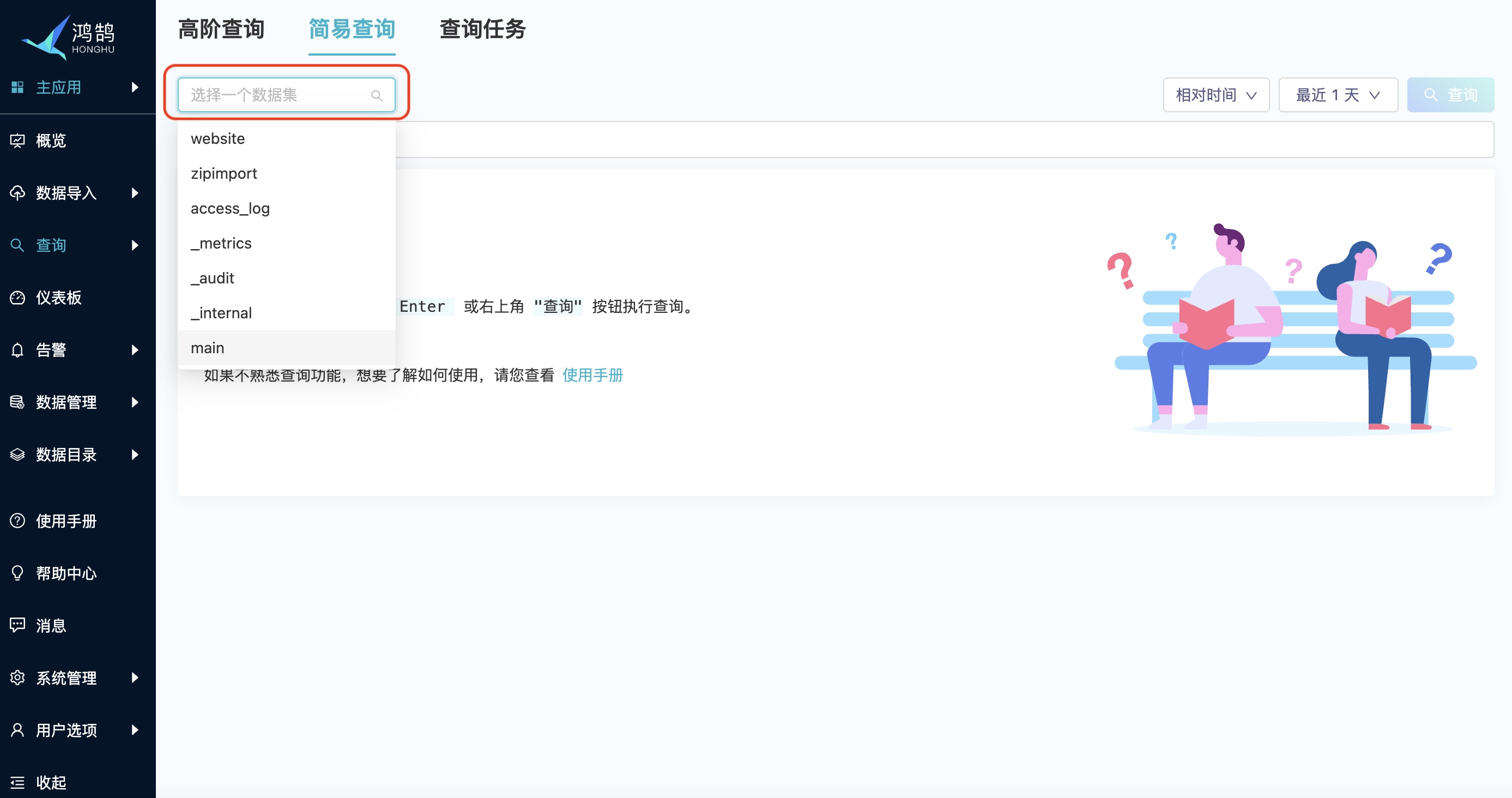Expand the 数据导入 submenu arrow

click(135, 192)
